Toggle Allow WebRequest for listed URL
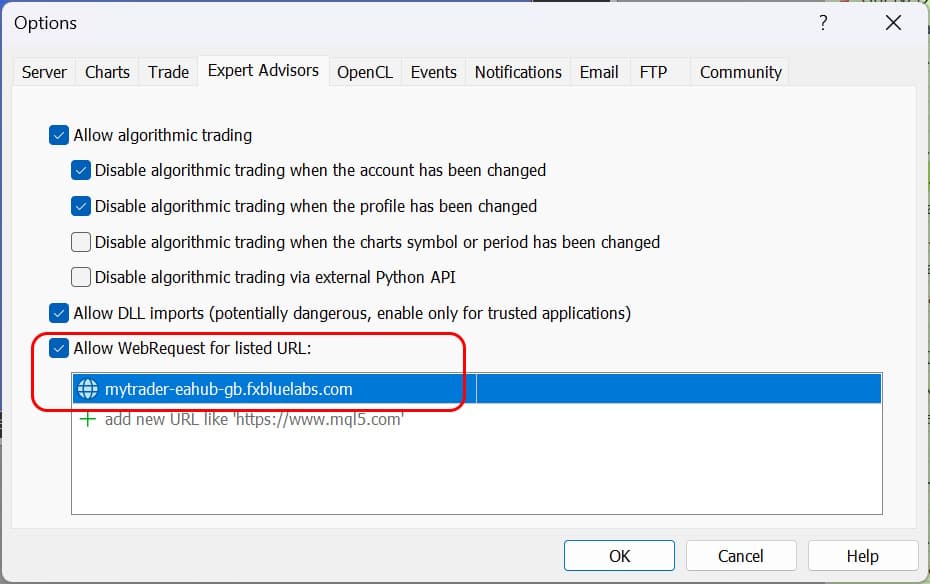The height and width of the screenshot is (584, 930). coord(59,349)
